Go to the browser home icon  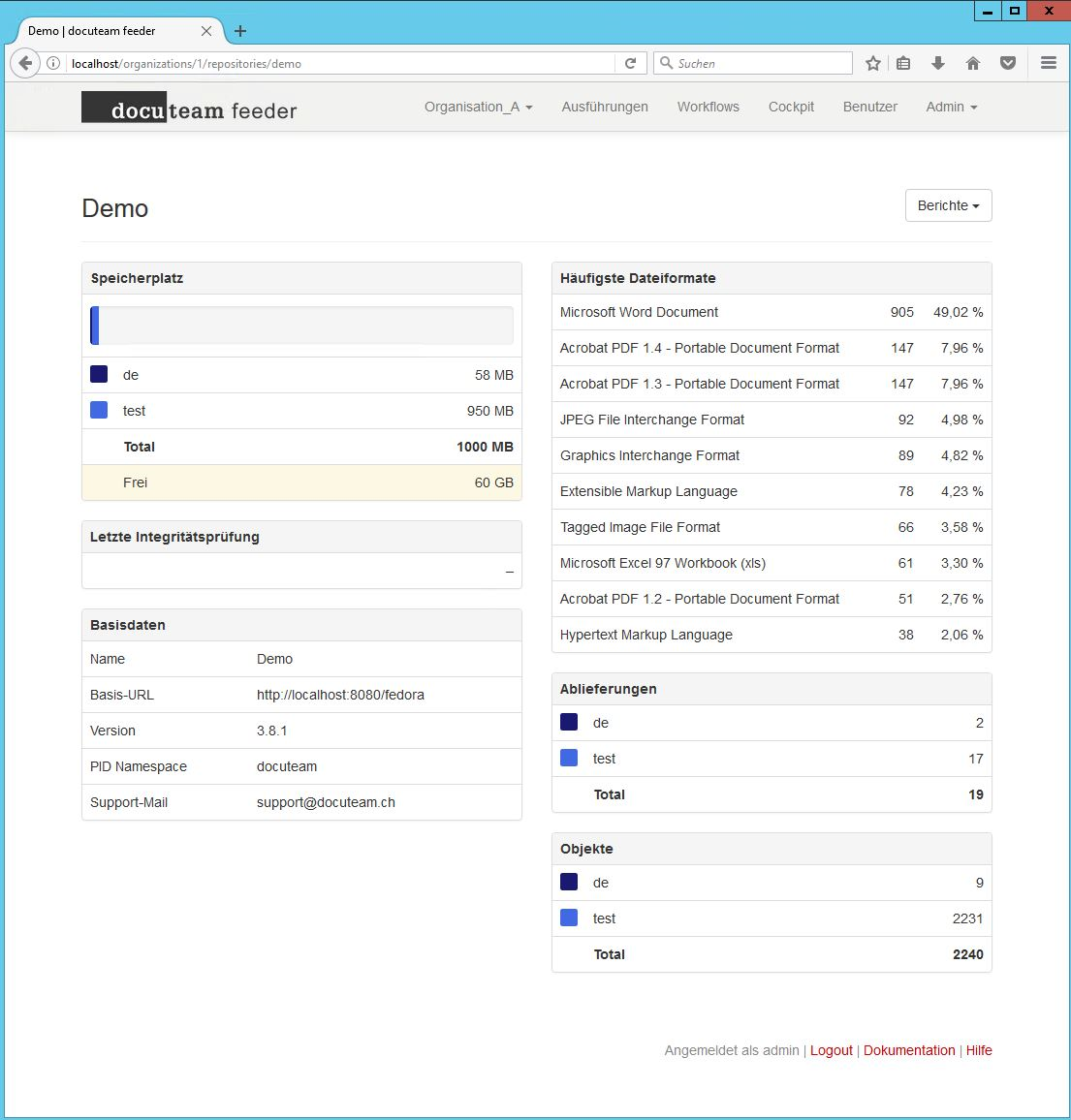973,63
